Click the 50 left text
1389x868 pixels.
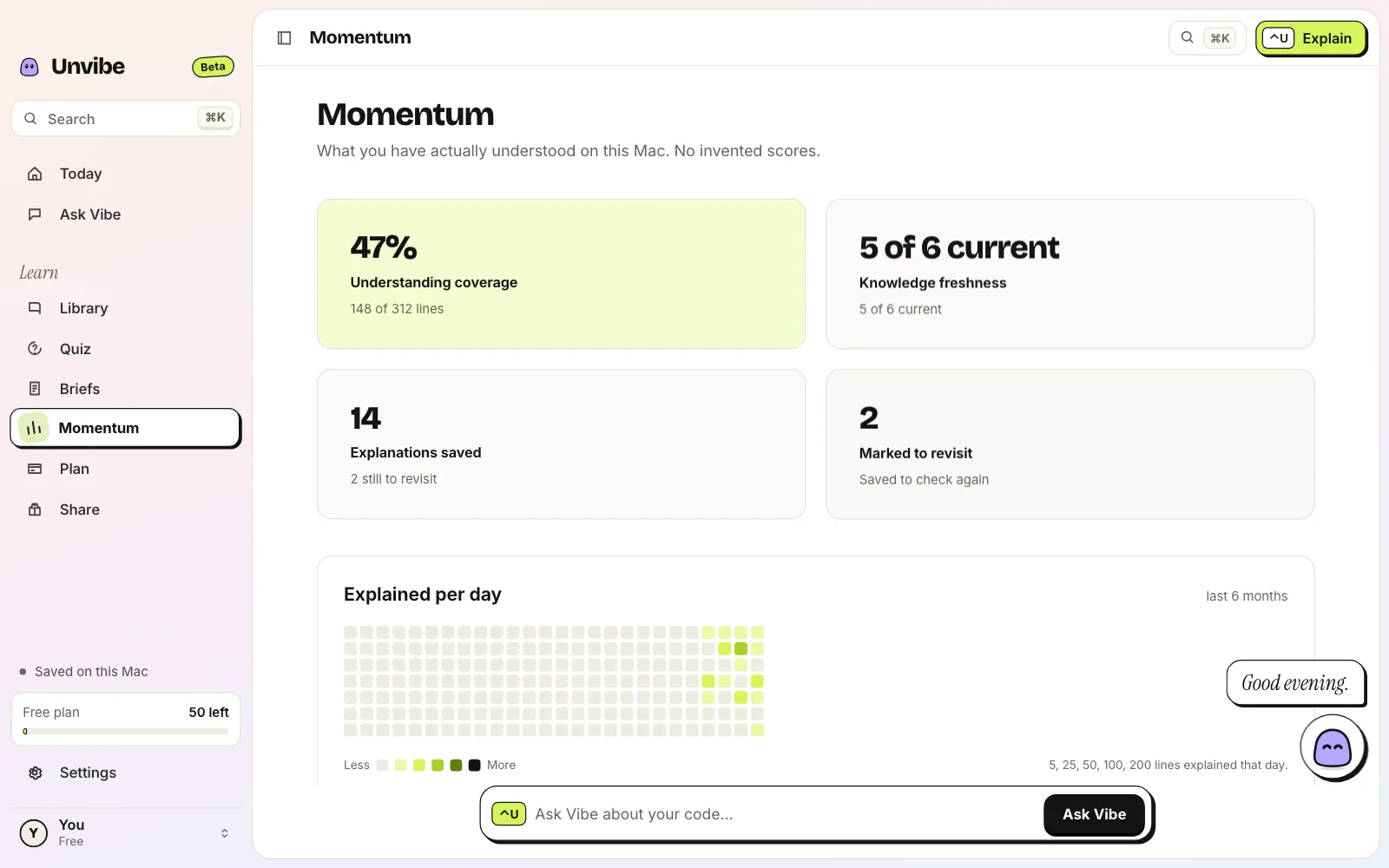click(209, 713)
